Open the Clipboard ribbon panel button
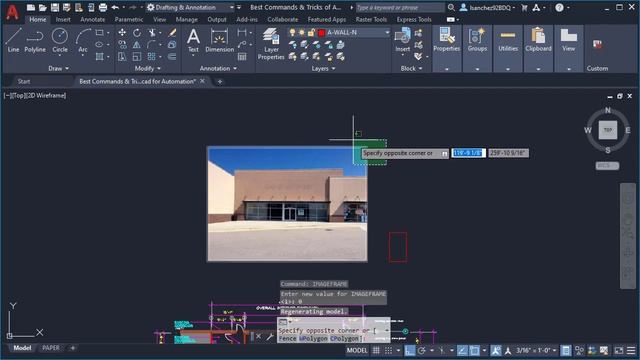 (x=538, y=40)
